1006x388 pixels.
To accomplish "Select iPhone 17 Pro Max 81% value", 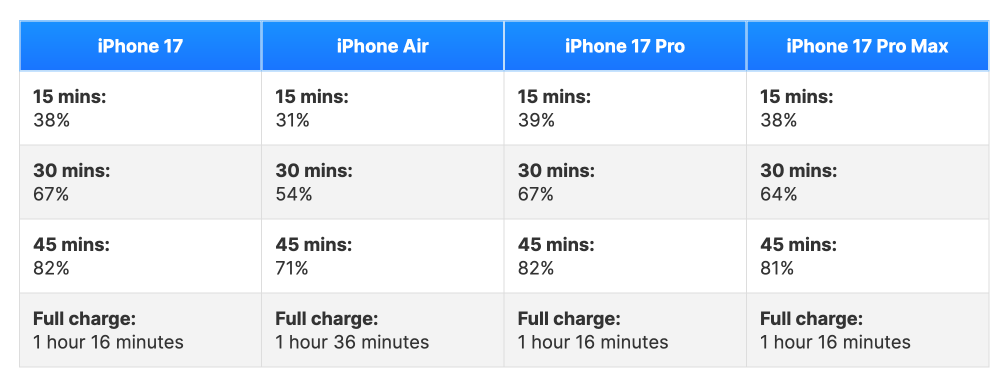I will [x=778, y=269].
